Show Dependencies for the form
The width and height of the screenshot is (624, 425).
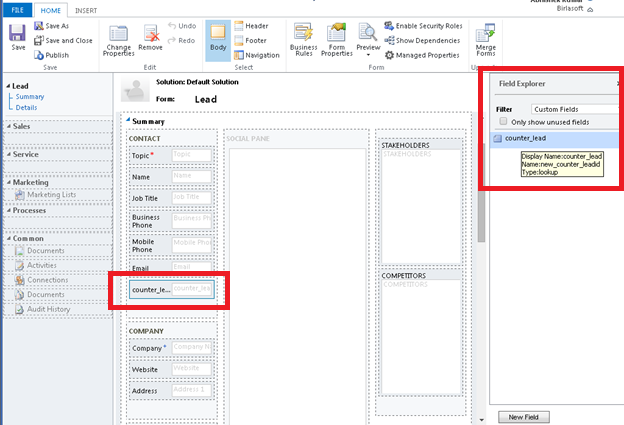point(422,41)
